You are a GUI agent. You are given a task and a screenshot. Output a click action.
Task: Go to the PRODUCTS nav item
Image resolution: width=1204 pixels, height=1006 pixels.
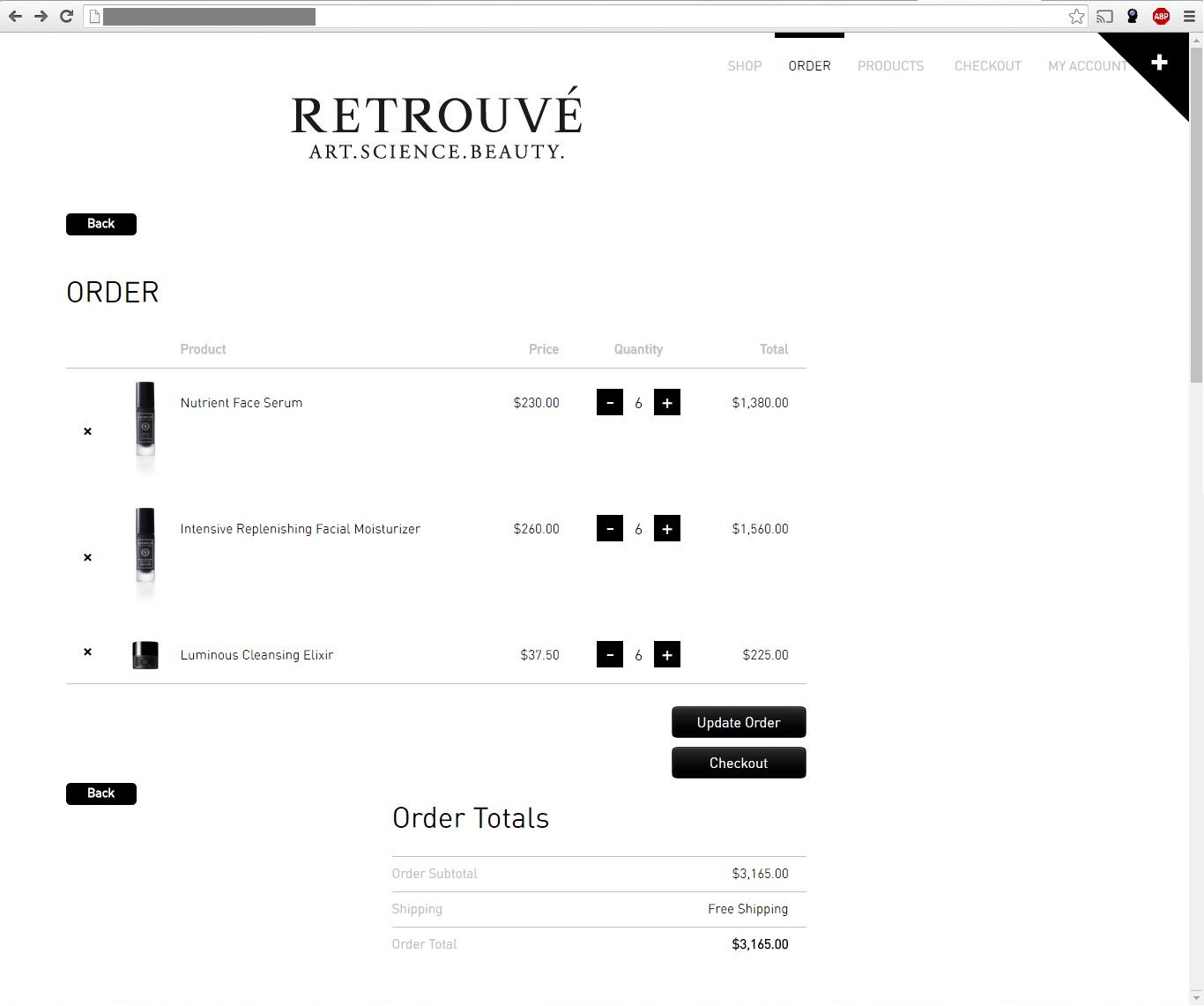coord(890,66)
